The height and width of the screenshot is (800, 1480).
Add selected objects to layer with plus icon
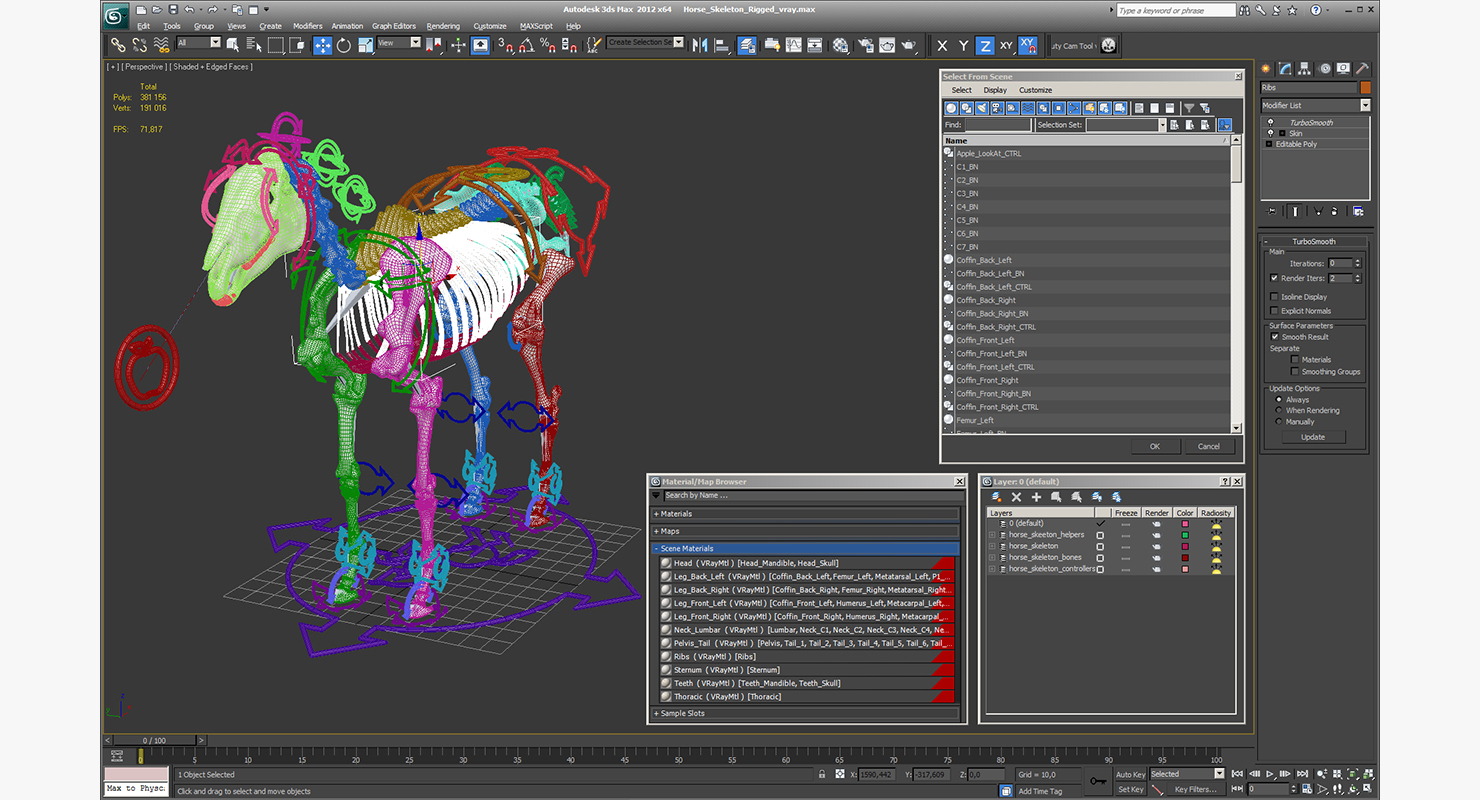(1036, 497)
